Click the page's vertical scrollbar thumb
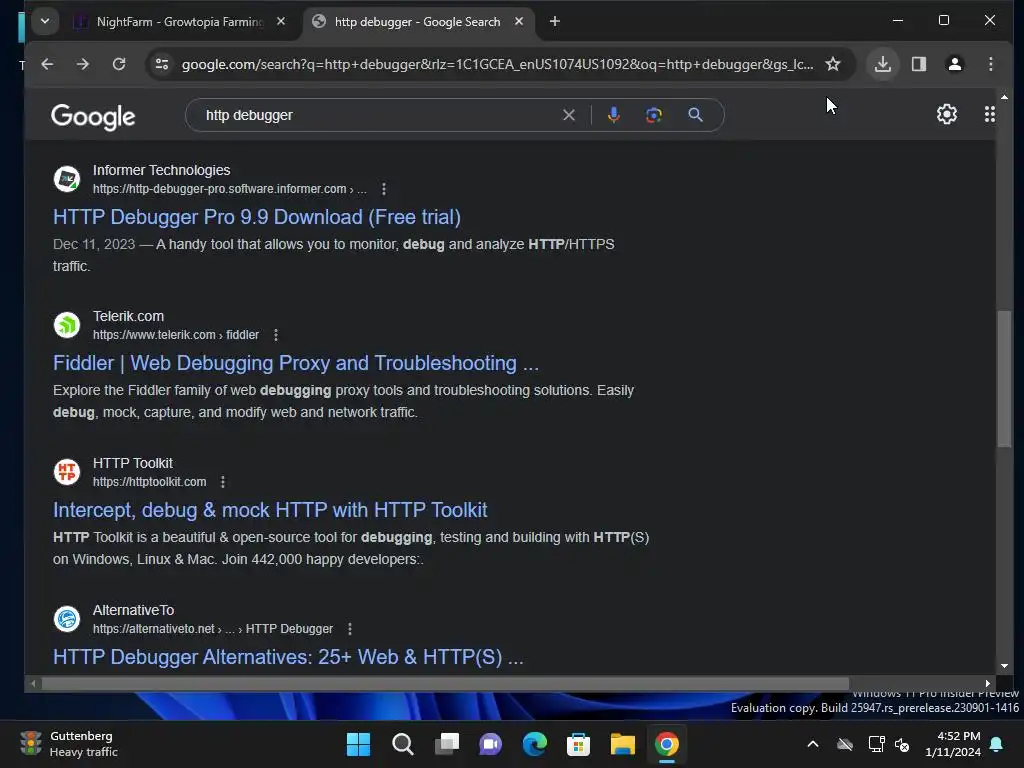The image size is (1024, 768). (1004, 379)
